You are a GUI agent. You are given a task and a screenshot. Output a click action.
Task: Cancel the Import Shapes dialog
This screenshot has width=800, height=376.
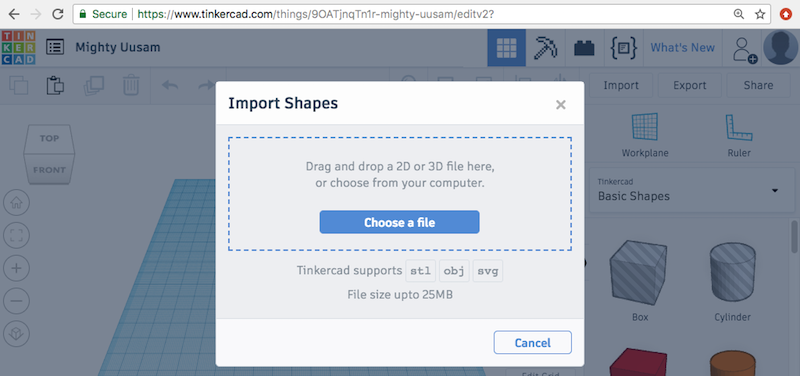(x=533, y=343)
